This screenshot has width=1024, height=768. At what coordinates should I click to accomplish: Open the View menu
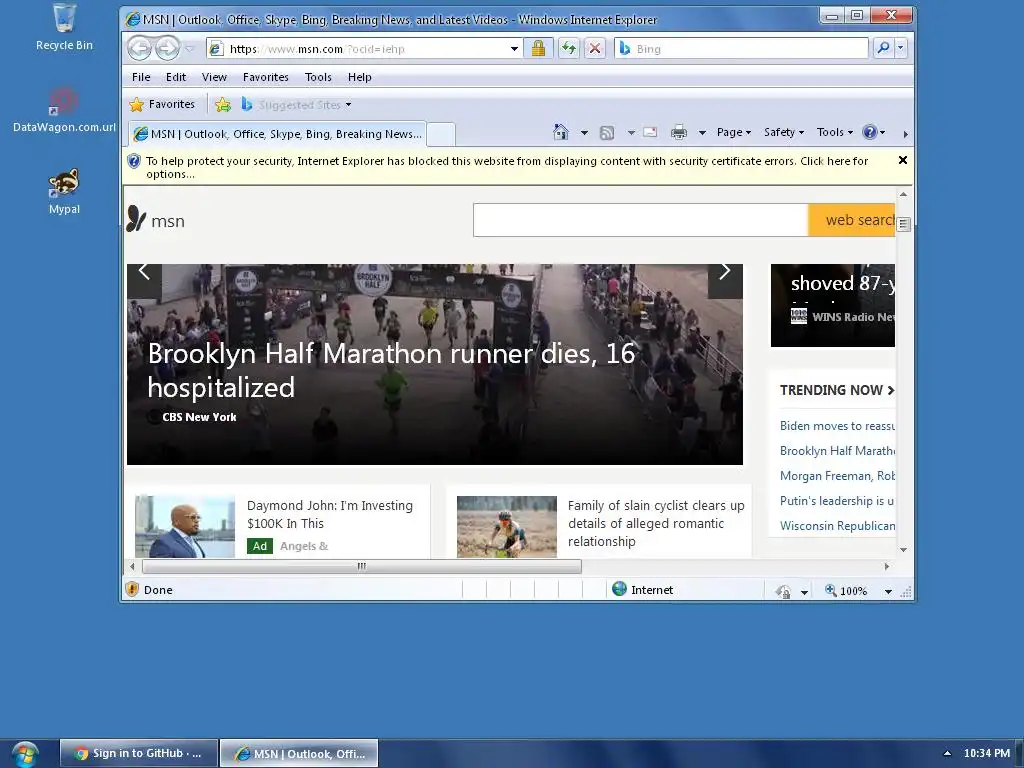(x=214, y=77)
